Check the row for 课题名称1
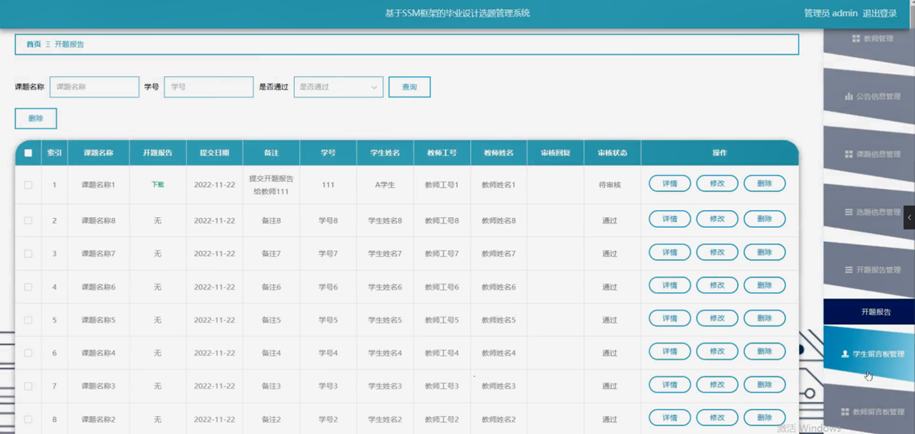This screenshot has height=434, width=915. coord(28,184)
